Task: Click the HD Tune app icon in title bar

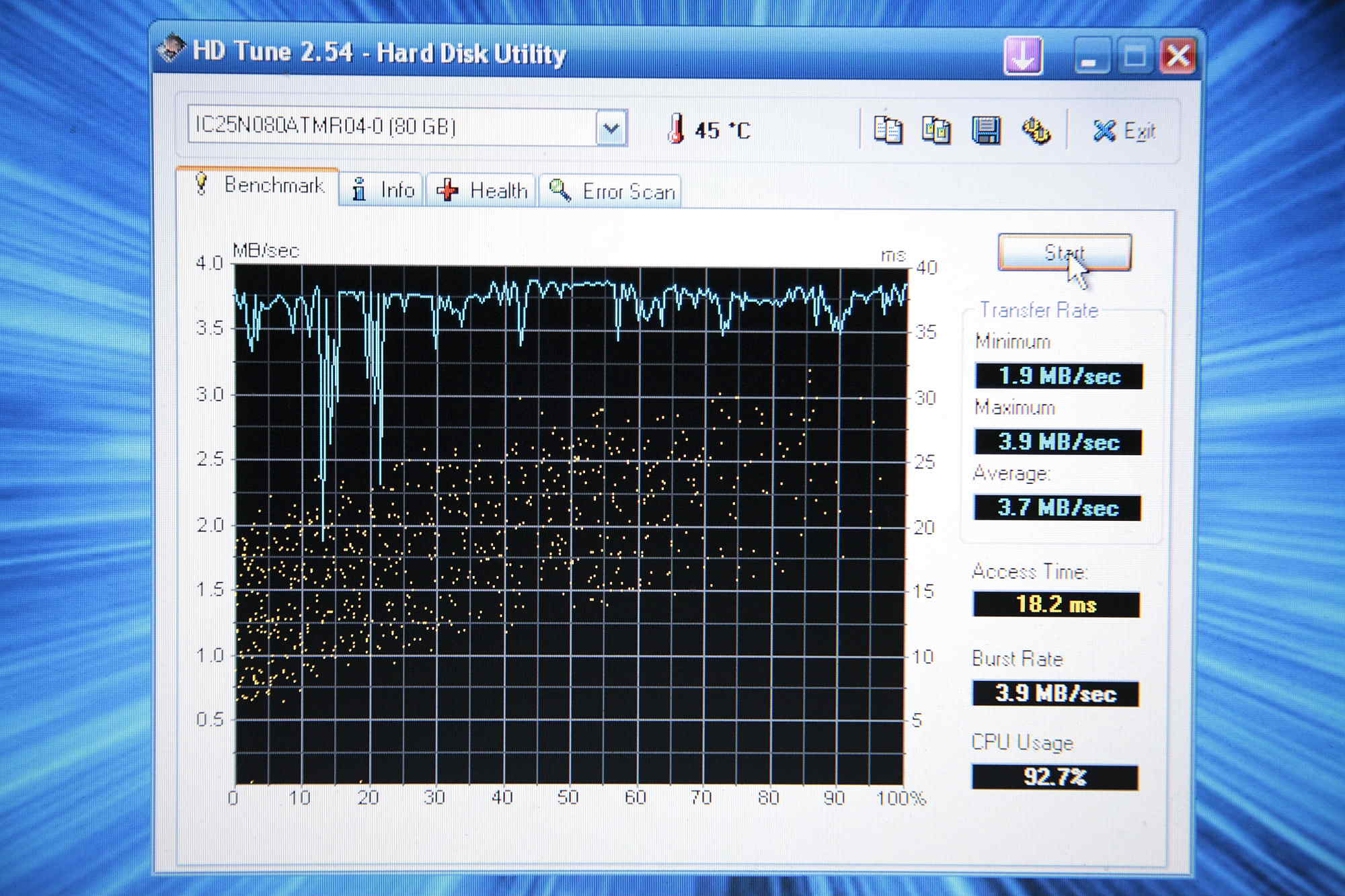Action: click(171, 49)
